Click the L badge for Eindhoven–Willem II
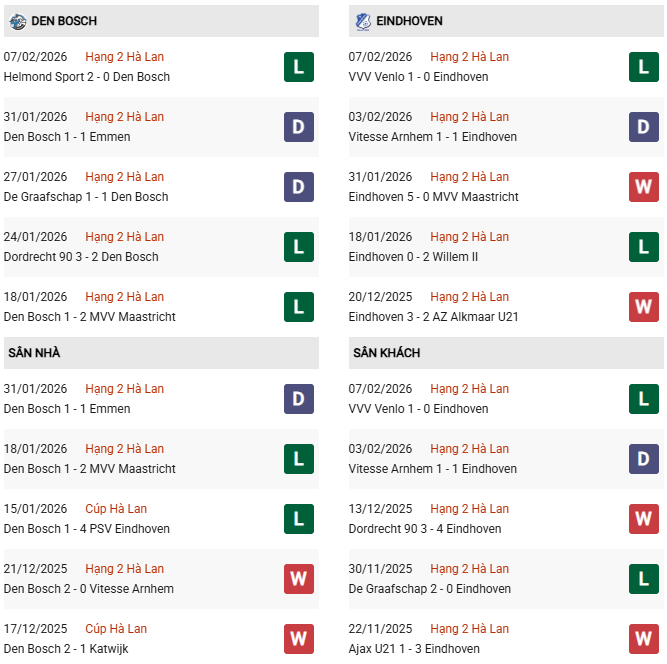Viewport: 667px width, 664px height. [x=643, y=247]
